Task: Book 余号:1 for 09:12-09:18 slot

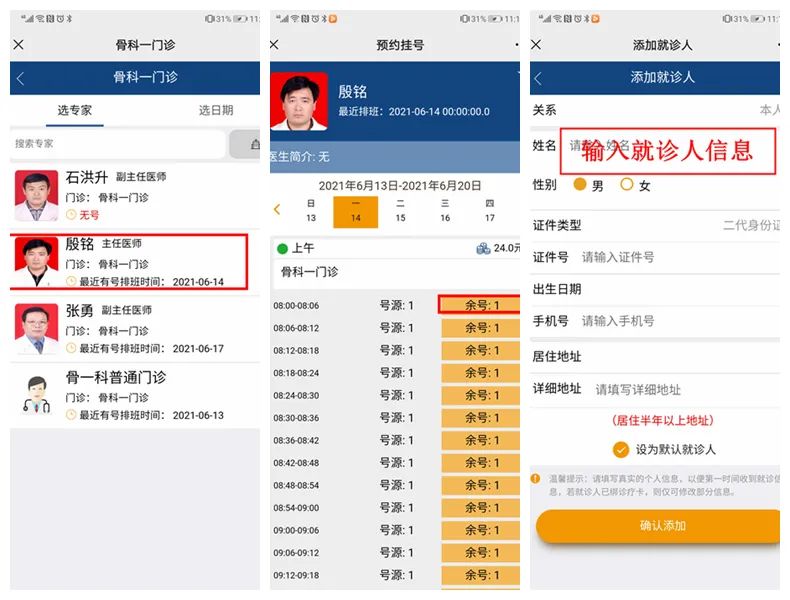Action: [x=480, y=575]
